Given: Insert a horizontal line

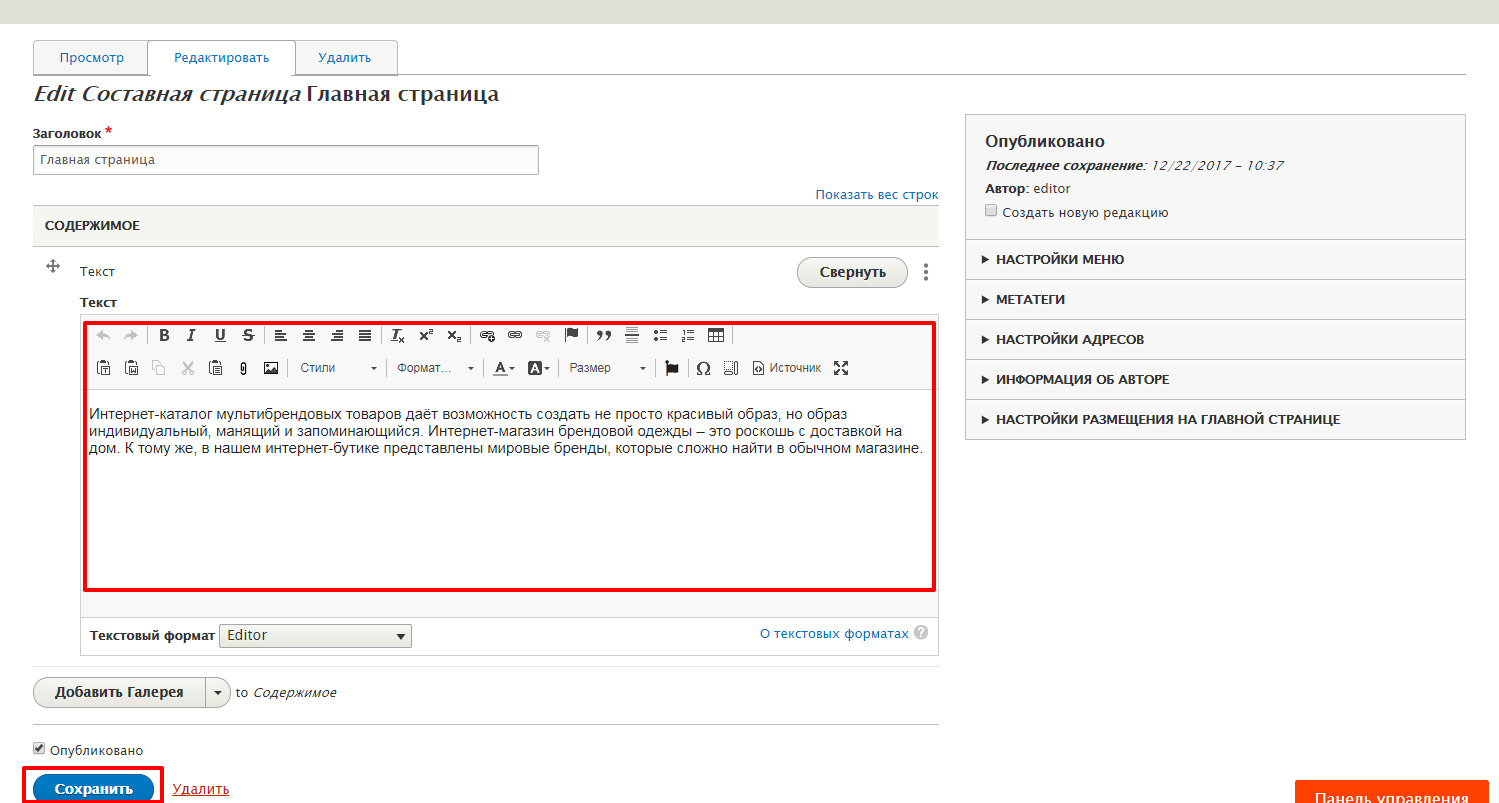Looking at the screenshot, I should 632,335.
